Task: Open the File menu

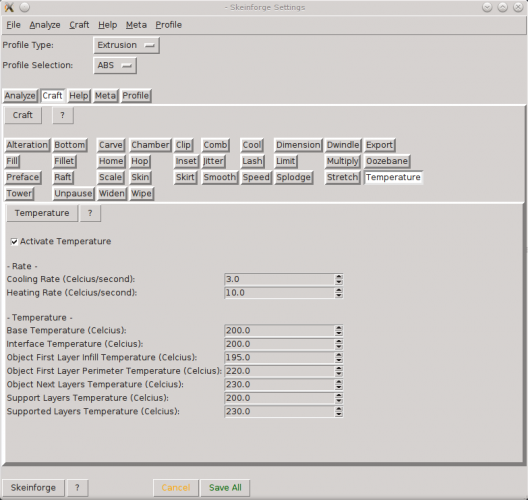Action: [13, 25]
